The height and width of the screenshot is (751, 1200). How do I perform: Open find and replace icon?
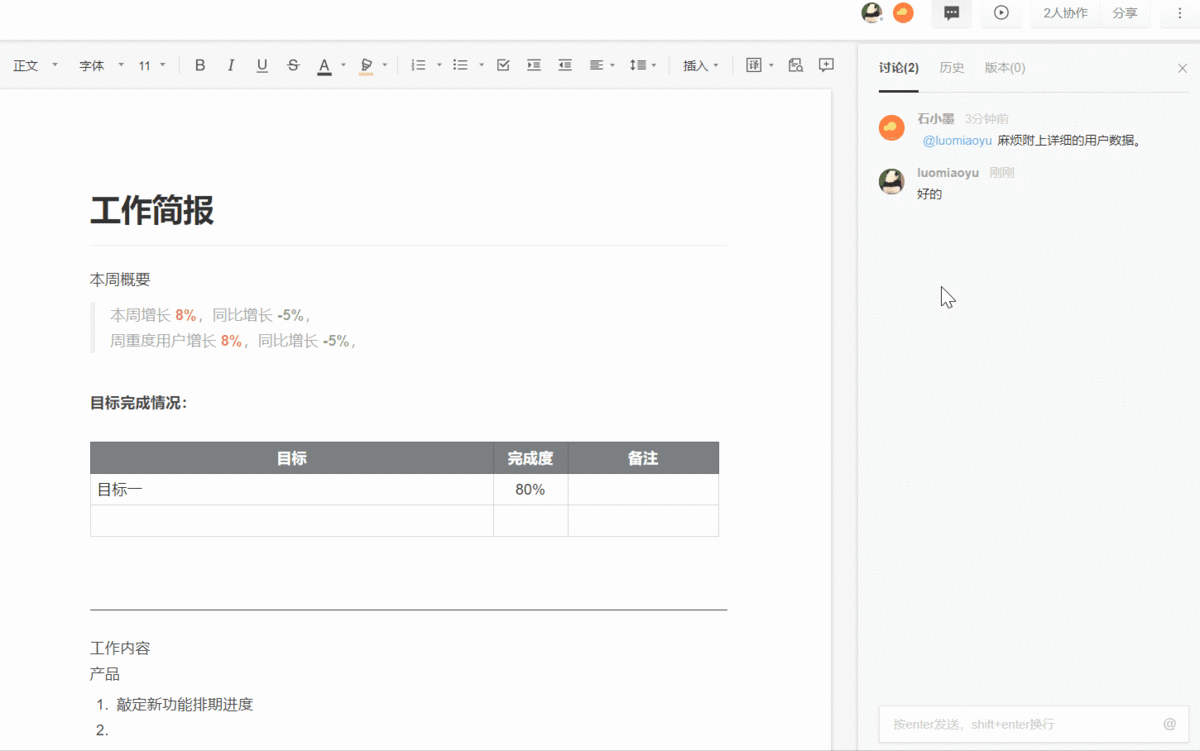pos(795,65)
